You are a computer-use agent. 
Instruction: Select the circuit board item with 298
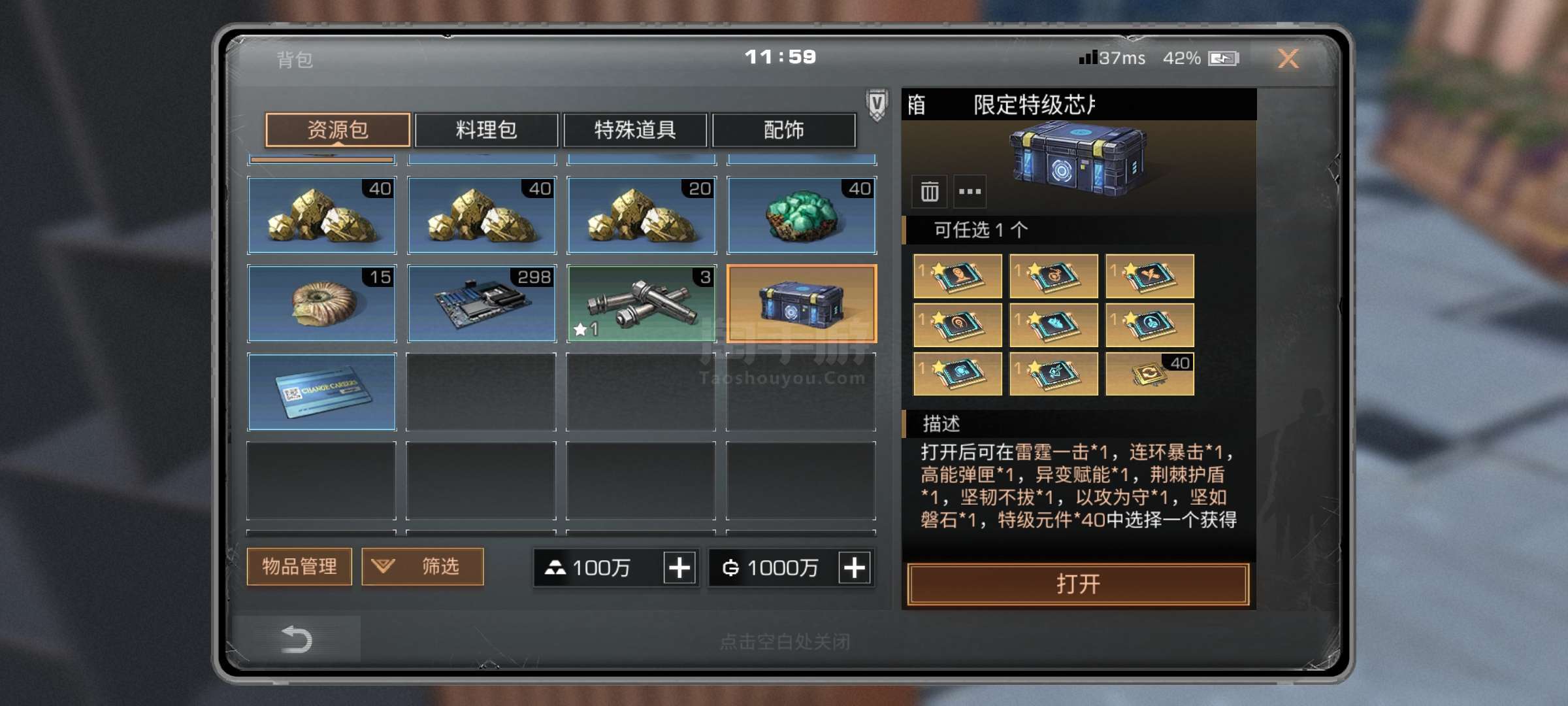pyautogui.click(x=482, y=303)
